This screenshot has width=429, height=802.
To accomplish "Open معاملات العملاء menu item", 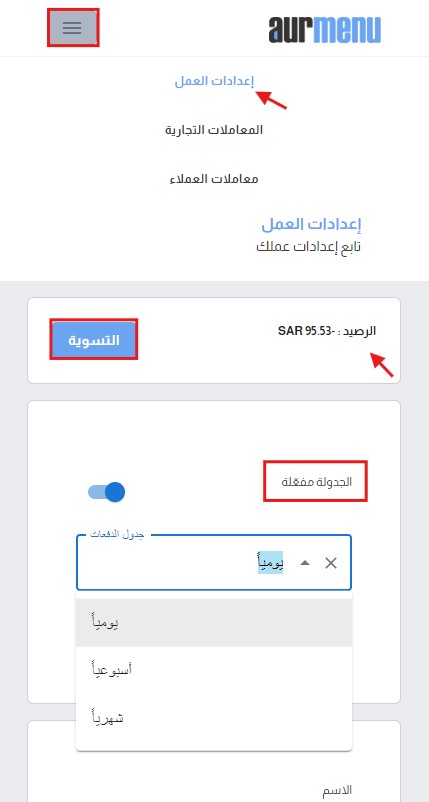I will point(214,179).
